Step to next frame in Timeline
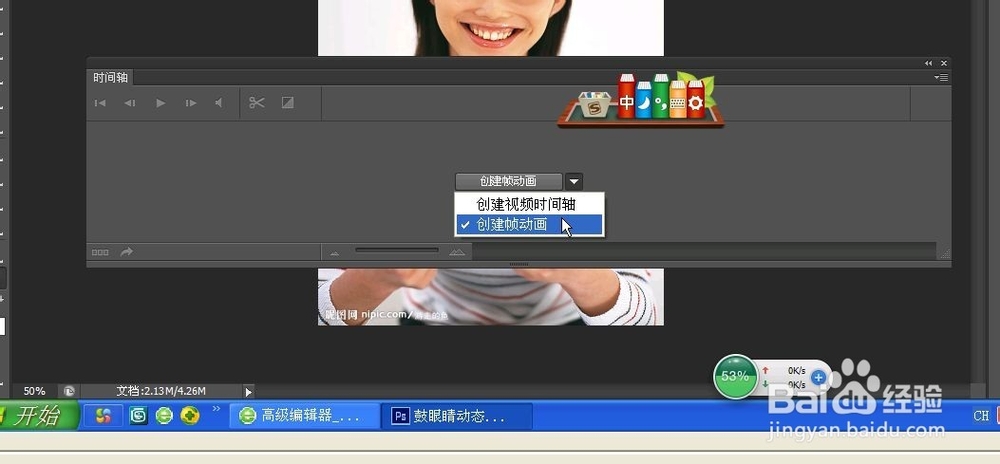This screenshot has width=1000, height=464. 191,103
